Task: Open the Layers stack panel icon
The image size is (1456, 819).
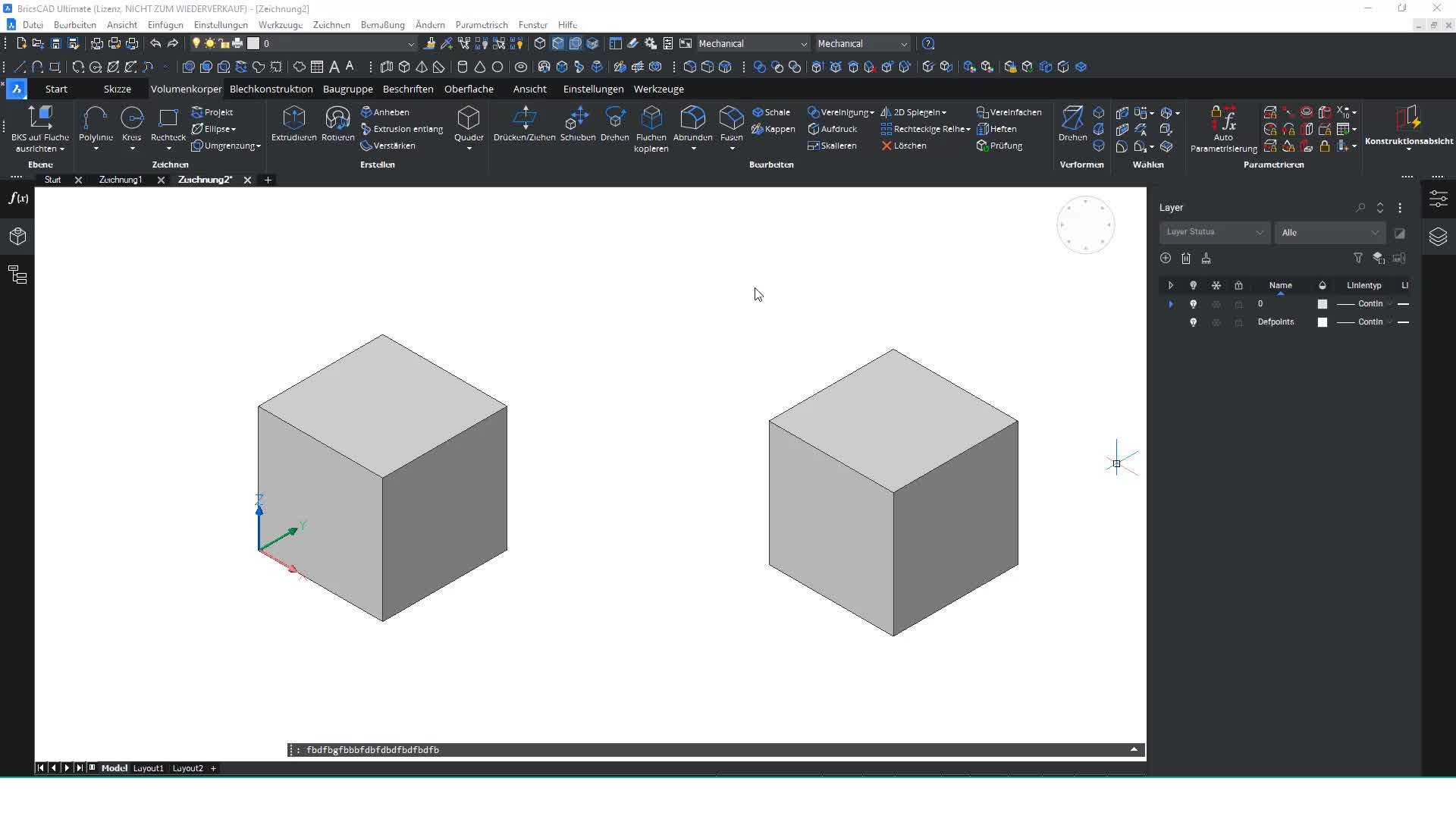Action: pos(1438,237)
